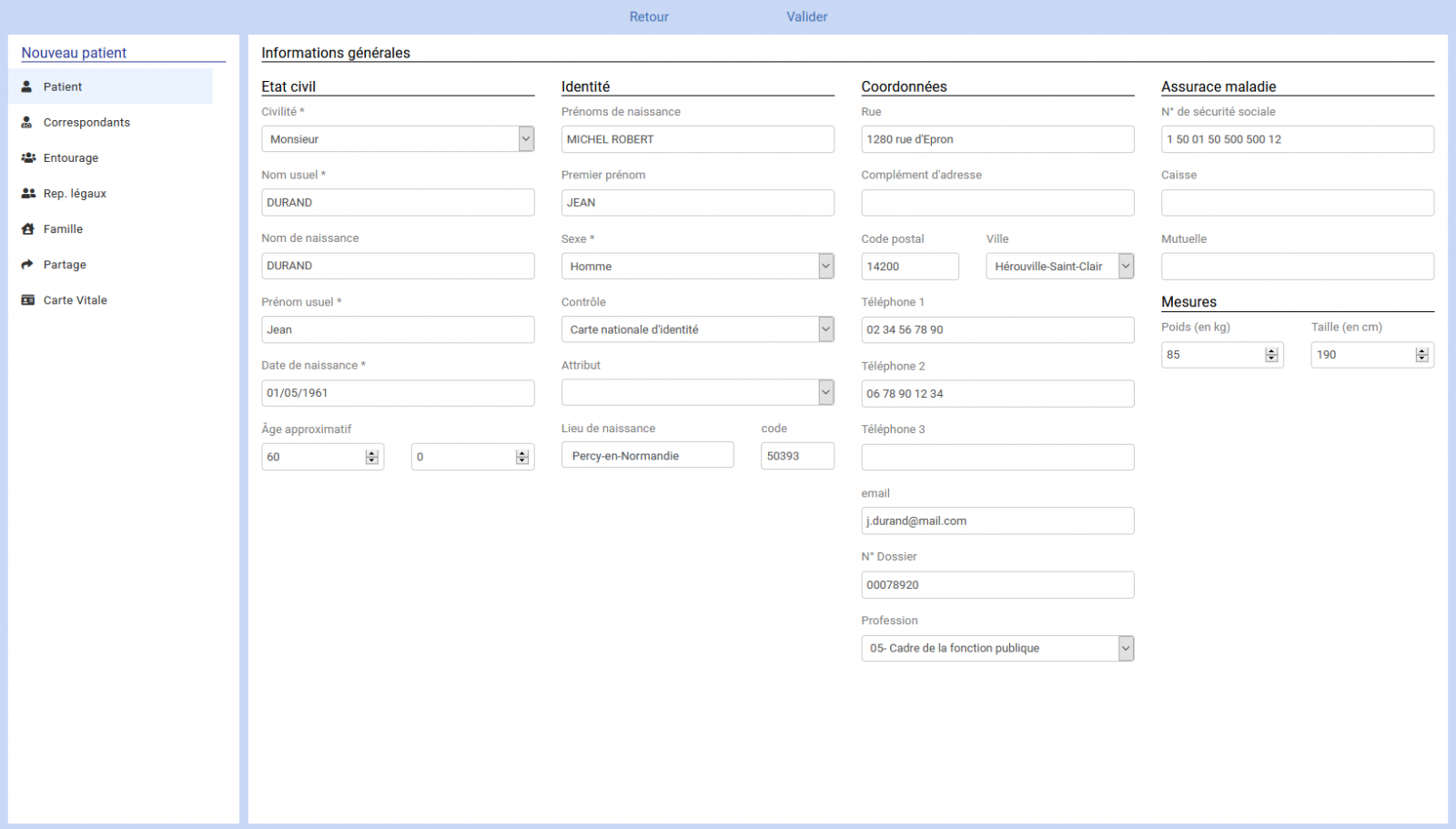
Task: Click the Rue address field
Action: tap(997, 139)
